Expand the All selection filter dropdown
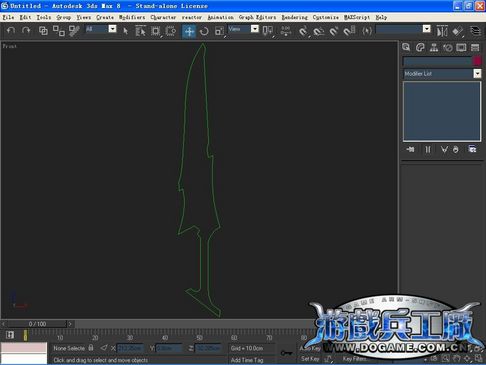Viewport: 486px width, 365px height. point(113,29)
